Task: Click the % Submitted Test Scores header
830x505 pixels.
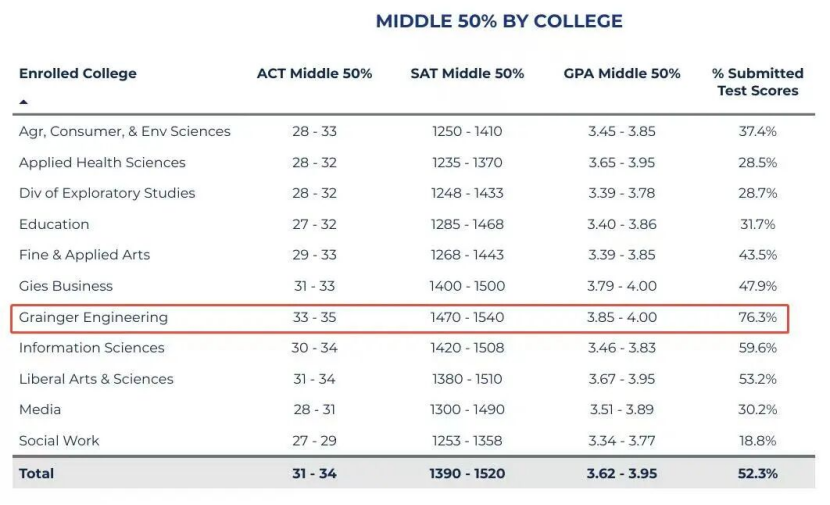Action: (x=757, y=81)
